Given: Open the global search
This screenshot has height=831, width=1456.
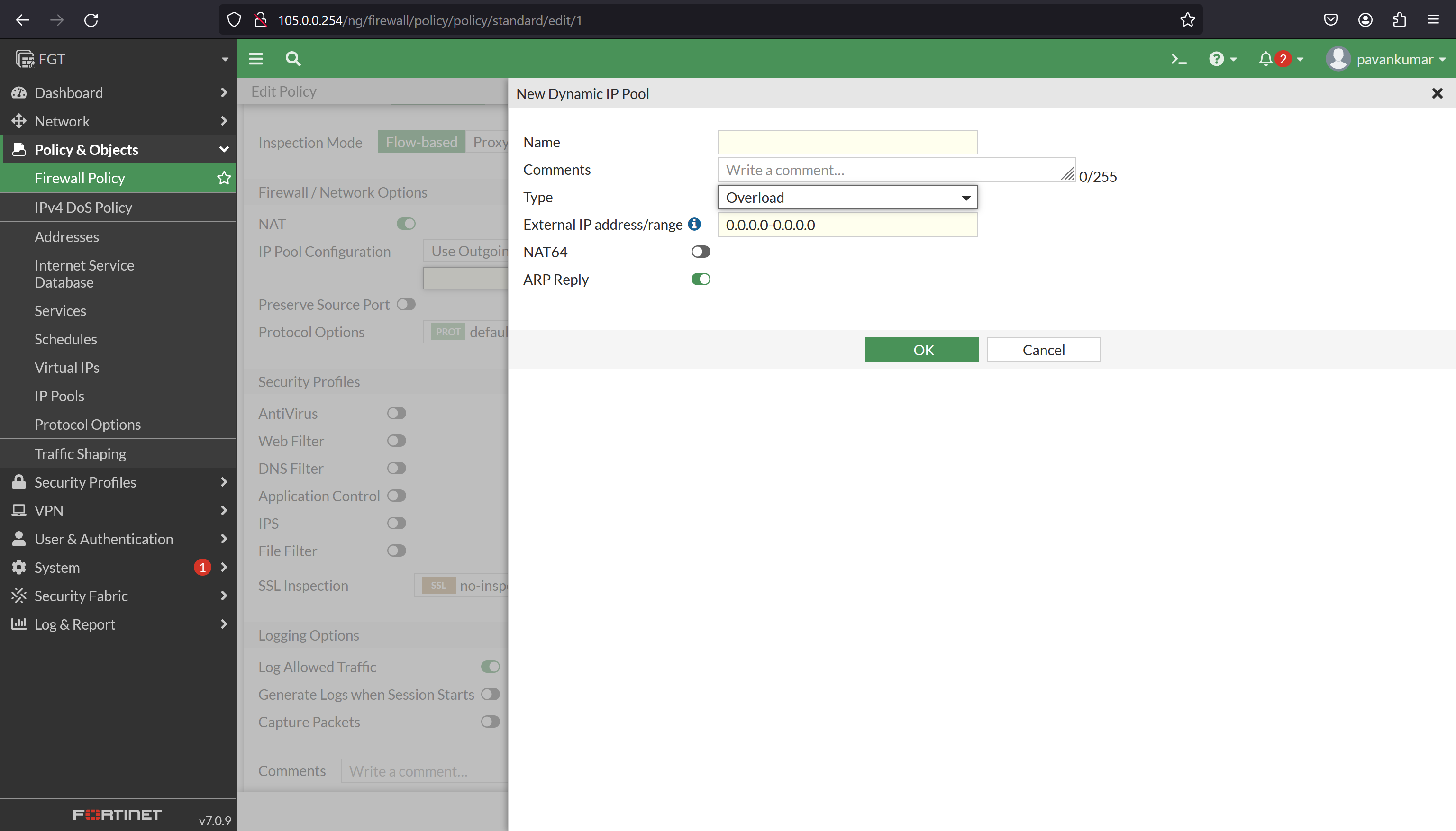Looking at the screenshot, I should (293, 59).
